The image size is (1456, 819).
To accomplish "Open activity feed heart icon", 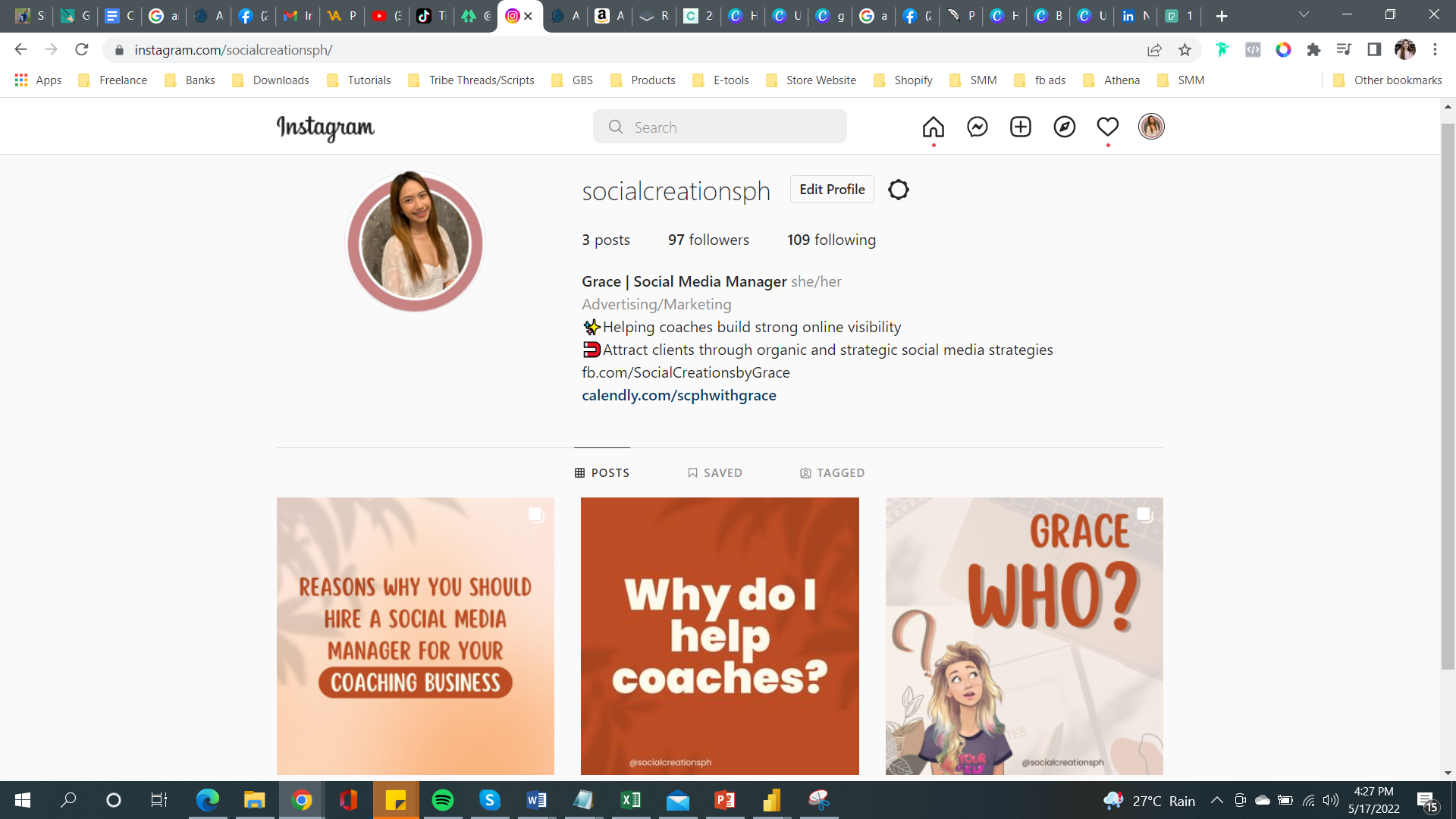I will (x=1107, y=127).
